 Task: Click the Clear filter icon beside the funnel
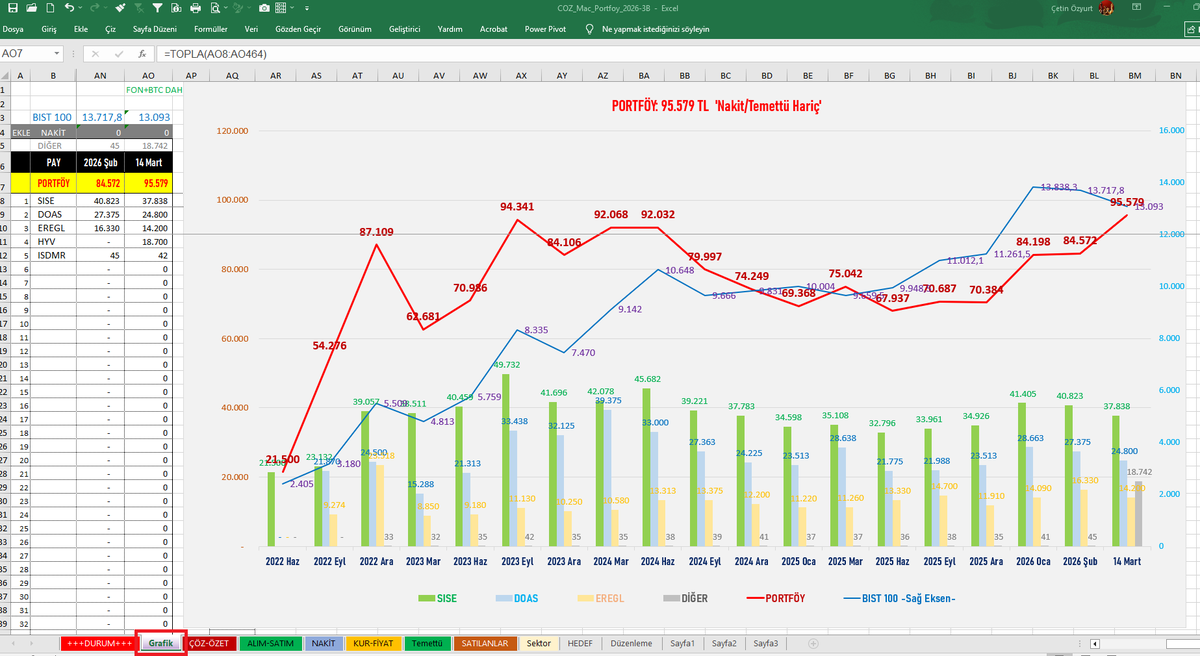(x=139, y=8)
